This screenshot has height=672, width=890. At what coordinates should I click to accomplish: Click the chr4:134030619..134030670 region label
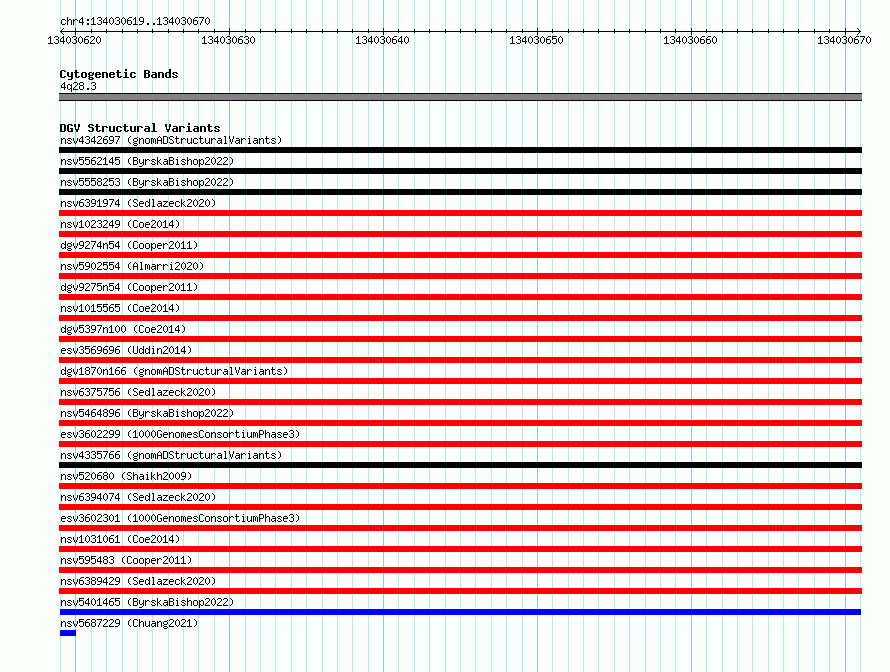click(135, 21)
